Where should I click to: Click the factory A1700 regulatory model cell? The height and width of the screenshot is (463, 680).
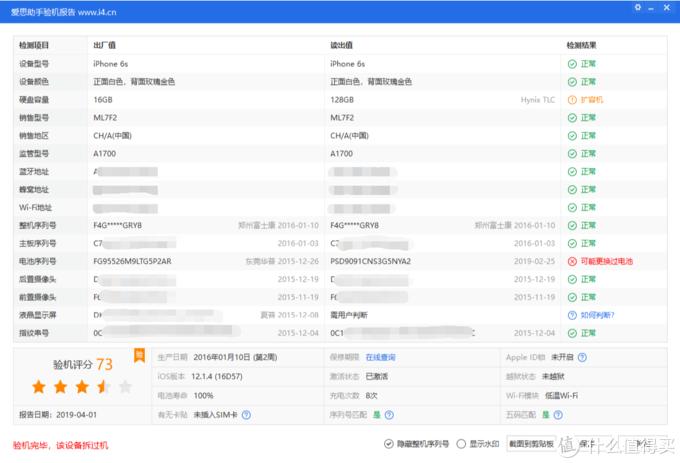(105, 154)
